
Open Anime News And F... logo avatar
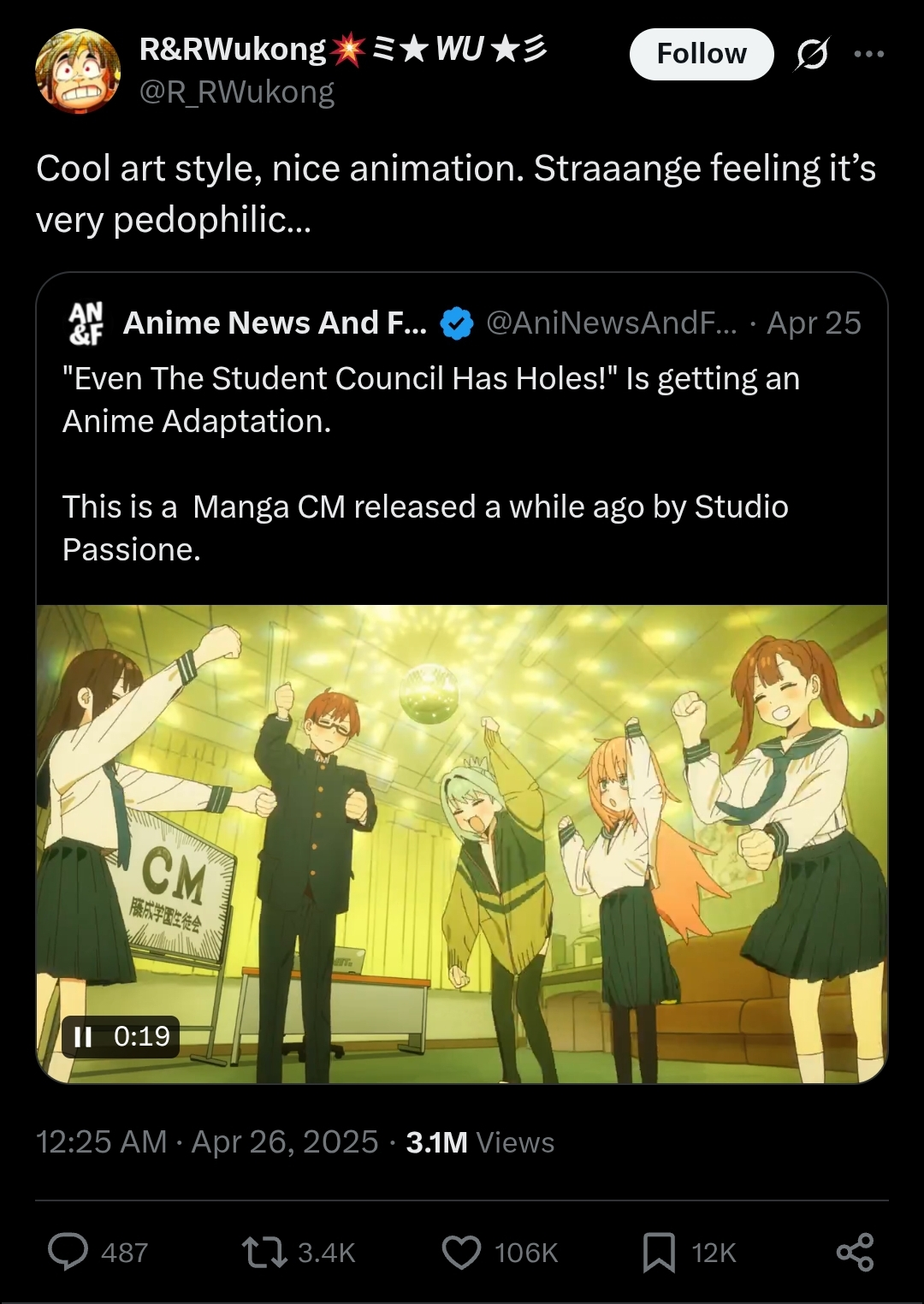(86, 323)
